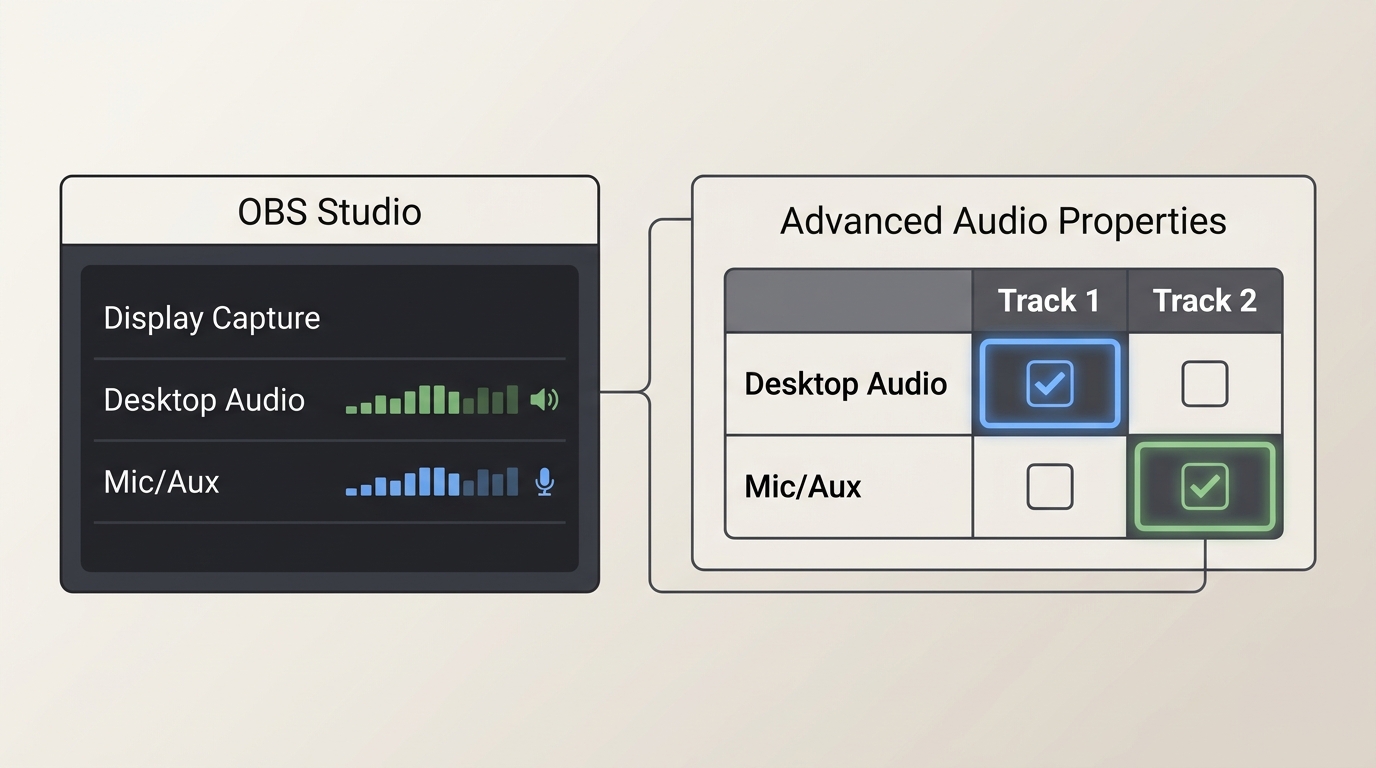
Task: Mute Mic/Aux via microphone icon
Action: [x=544, y=482]
